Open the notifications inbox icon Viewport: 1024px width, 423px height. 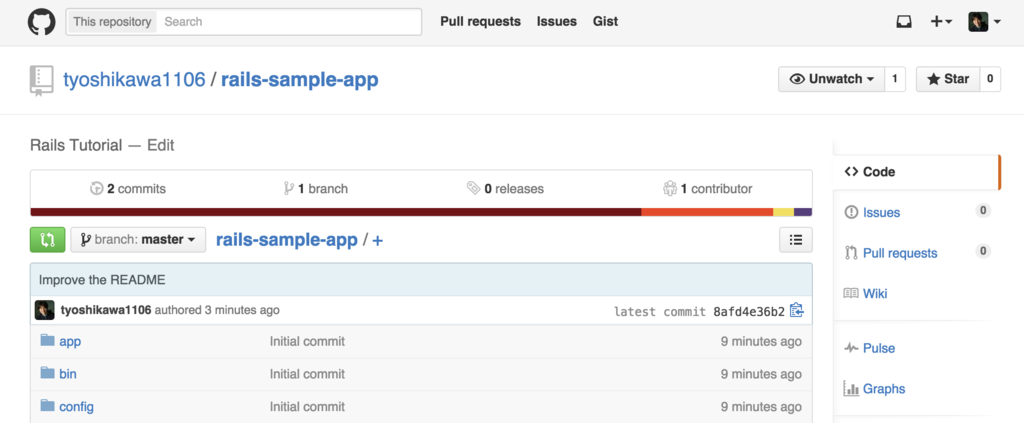(904, 21)
